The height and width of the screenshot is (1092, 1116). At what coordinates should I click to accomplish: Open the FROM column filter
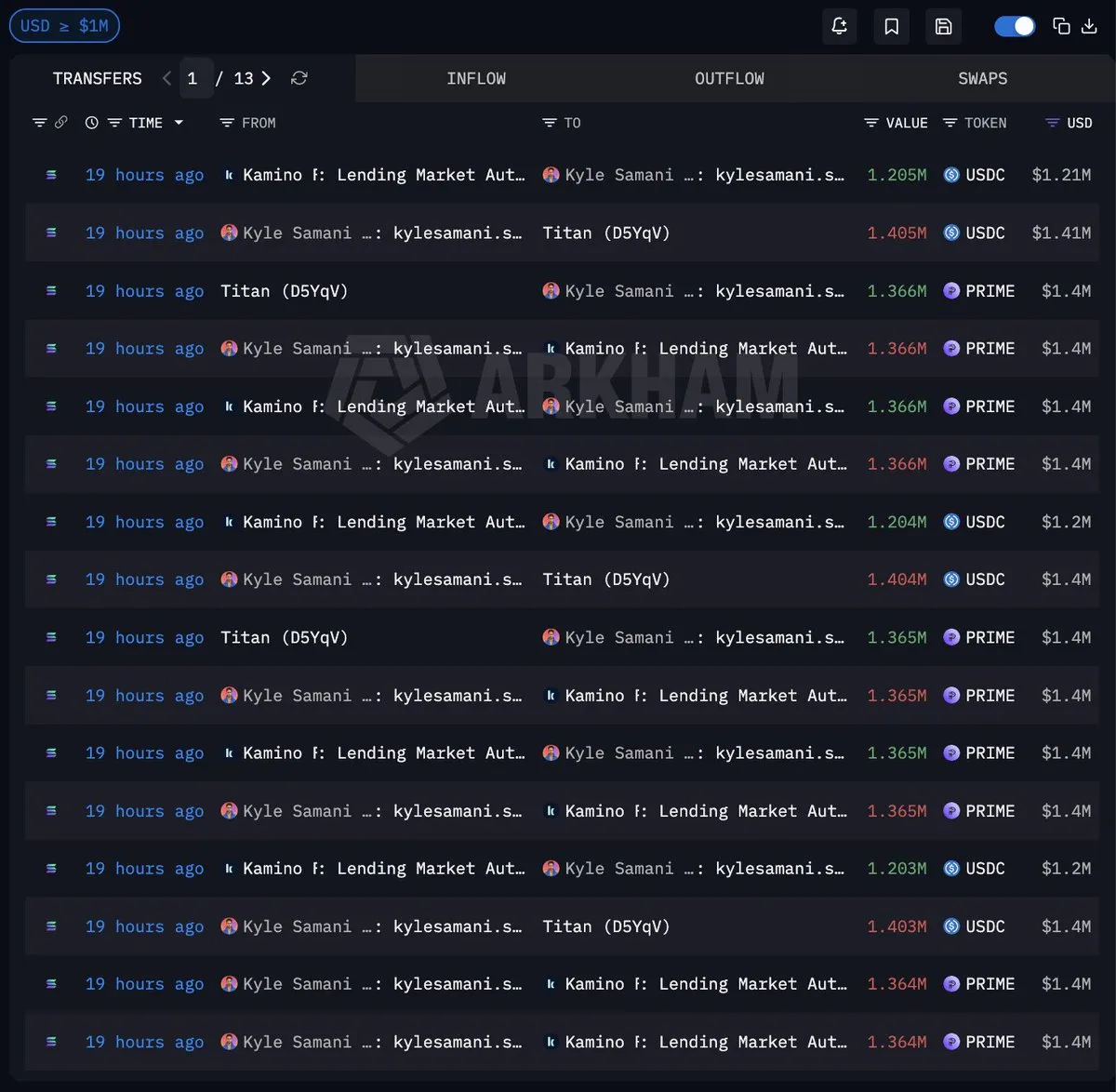pyautogui.click(x=226, y=123)
